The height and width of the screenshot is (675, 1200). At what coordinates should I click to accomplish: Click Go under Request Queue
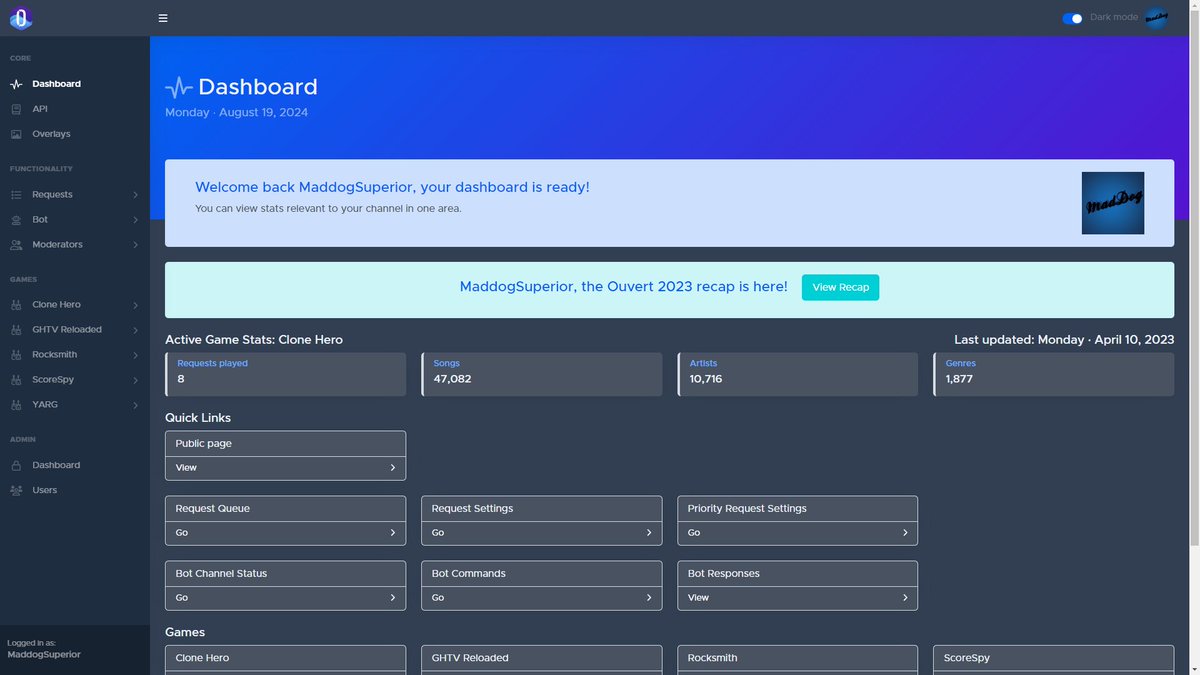[x=285, y=533]
